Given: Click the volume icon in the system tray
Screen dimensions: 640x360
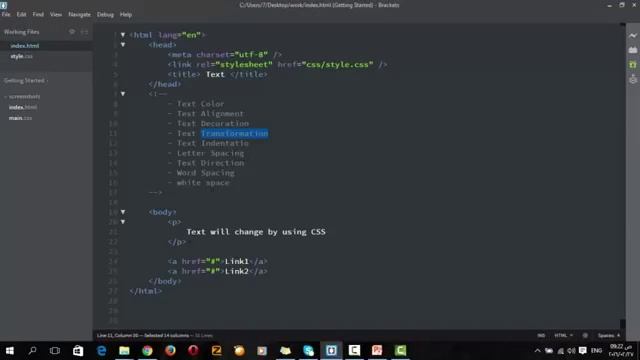Looking at the screenshot, I should (x=571, y=351).
